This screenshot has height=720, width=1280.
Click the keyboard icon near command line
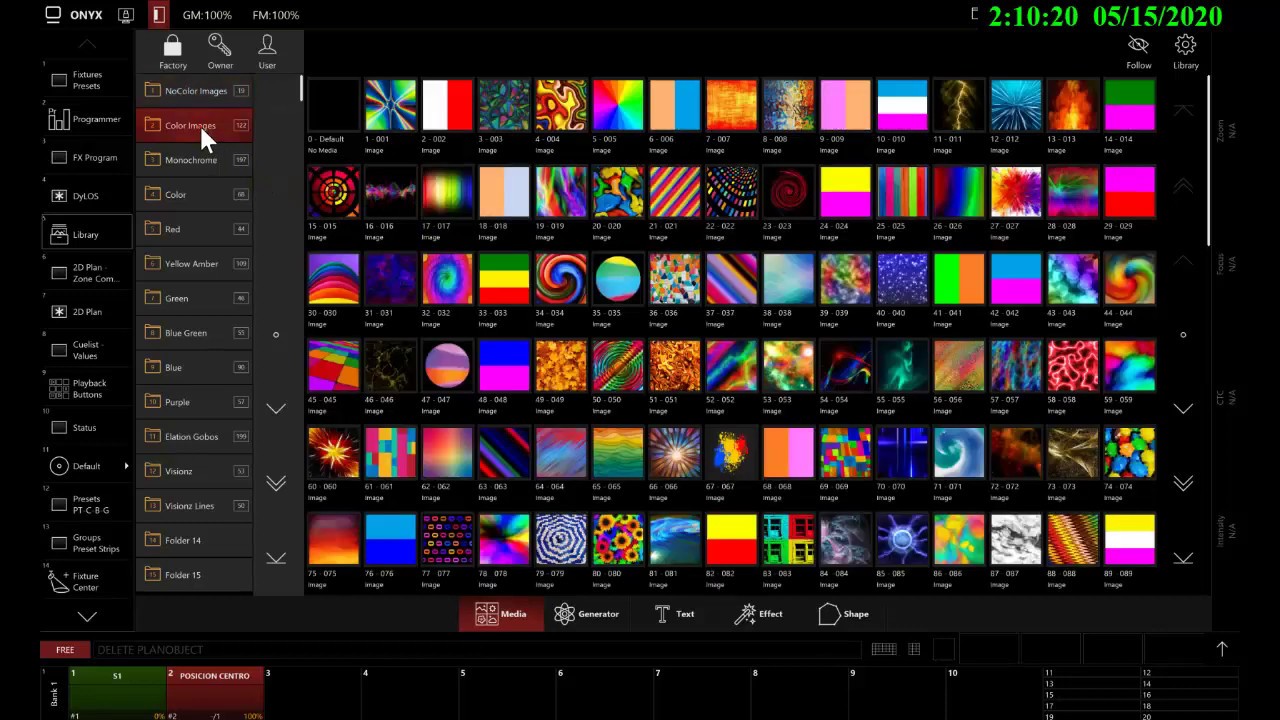tap(884, 649)
